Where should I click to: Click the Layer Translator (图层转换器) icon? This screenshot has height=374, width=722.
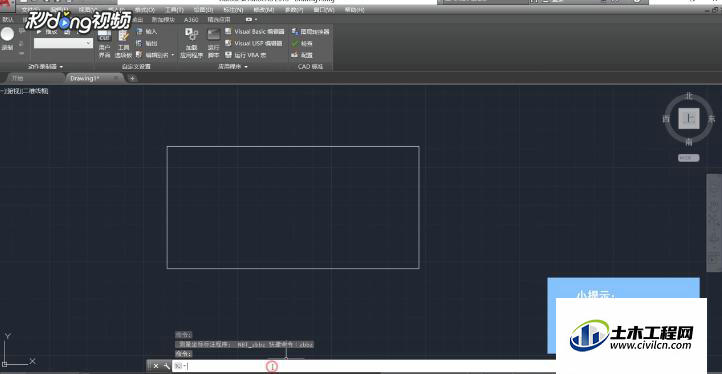[x=311, y=31]
